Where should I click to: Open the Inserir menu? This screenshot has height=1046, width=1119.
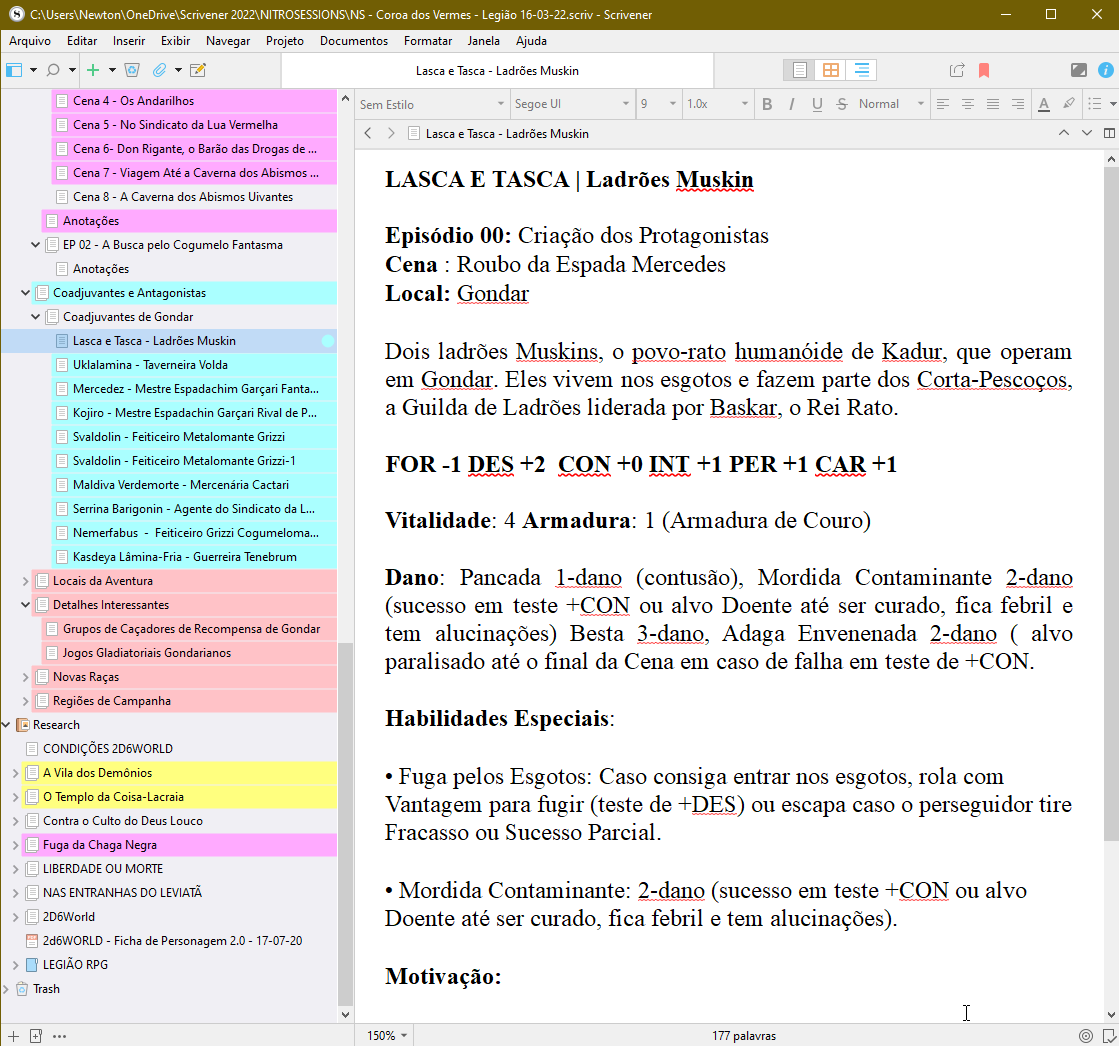tap(128, 41)
